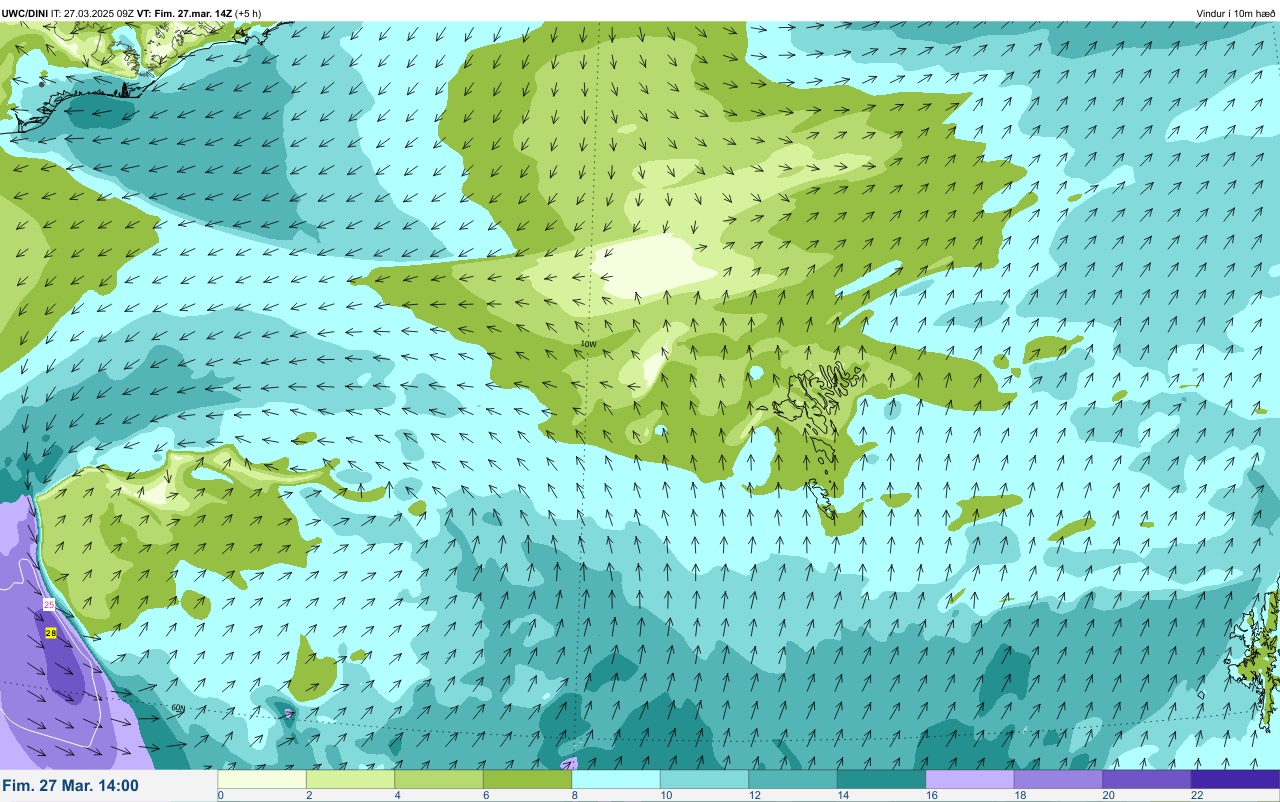Screen dimensions: 1280x802
Task: Click the legend scale value '10'
Action: [x=666, y=795]
